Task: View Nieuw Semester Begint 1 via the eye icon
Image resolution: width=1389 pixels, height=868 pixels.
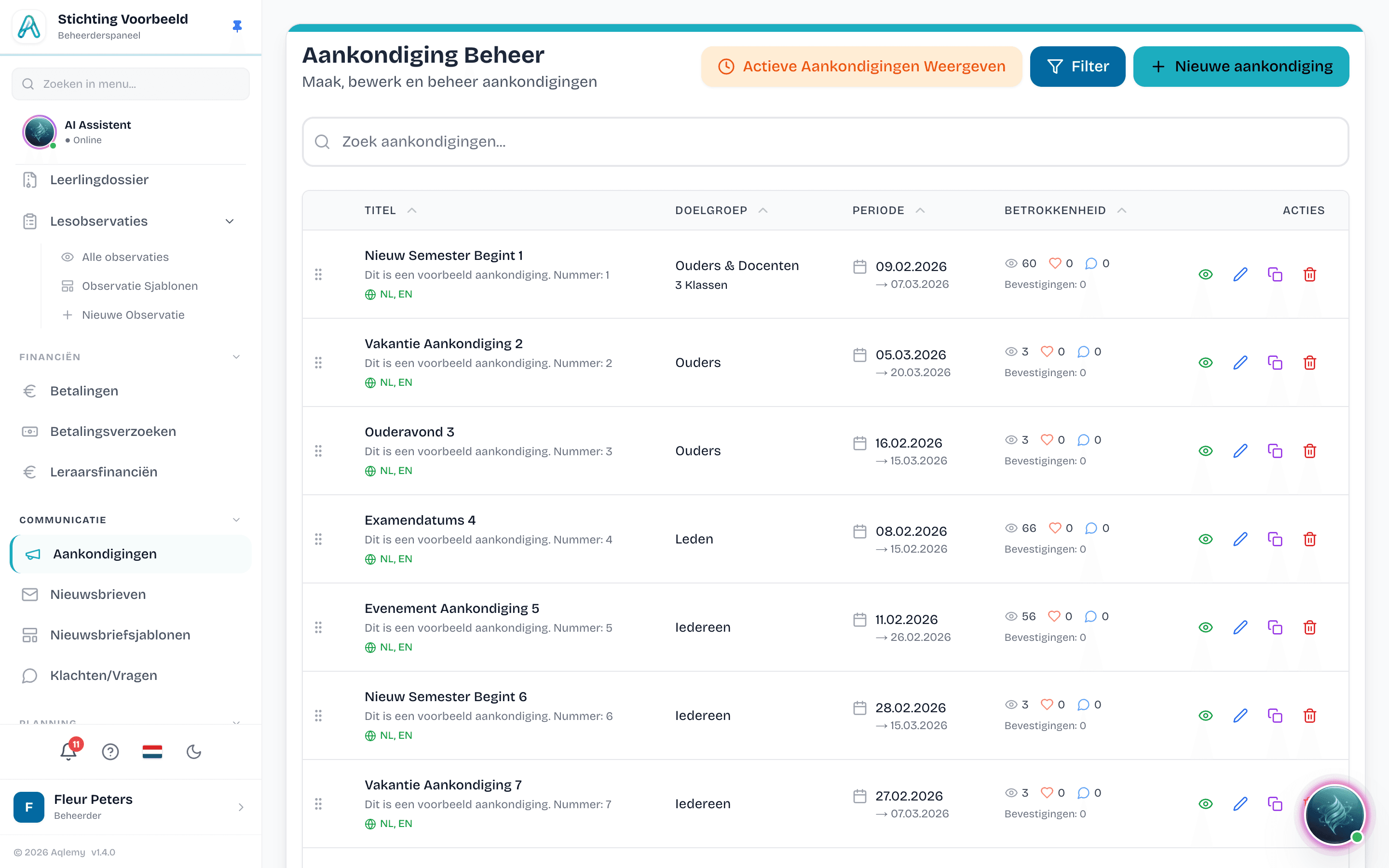Action: click(x=1205, y=274)
